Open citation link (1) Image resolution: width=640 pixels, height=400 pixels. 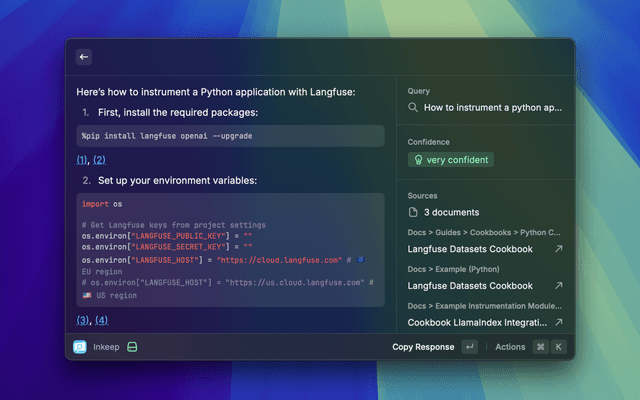82,160
